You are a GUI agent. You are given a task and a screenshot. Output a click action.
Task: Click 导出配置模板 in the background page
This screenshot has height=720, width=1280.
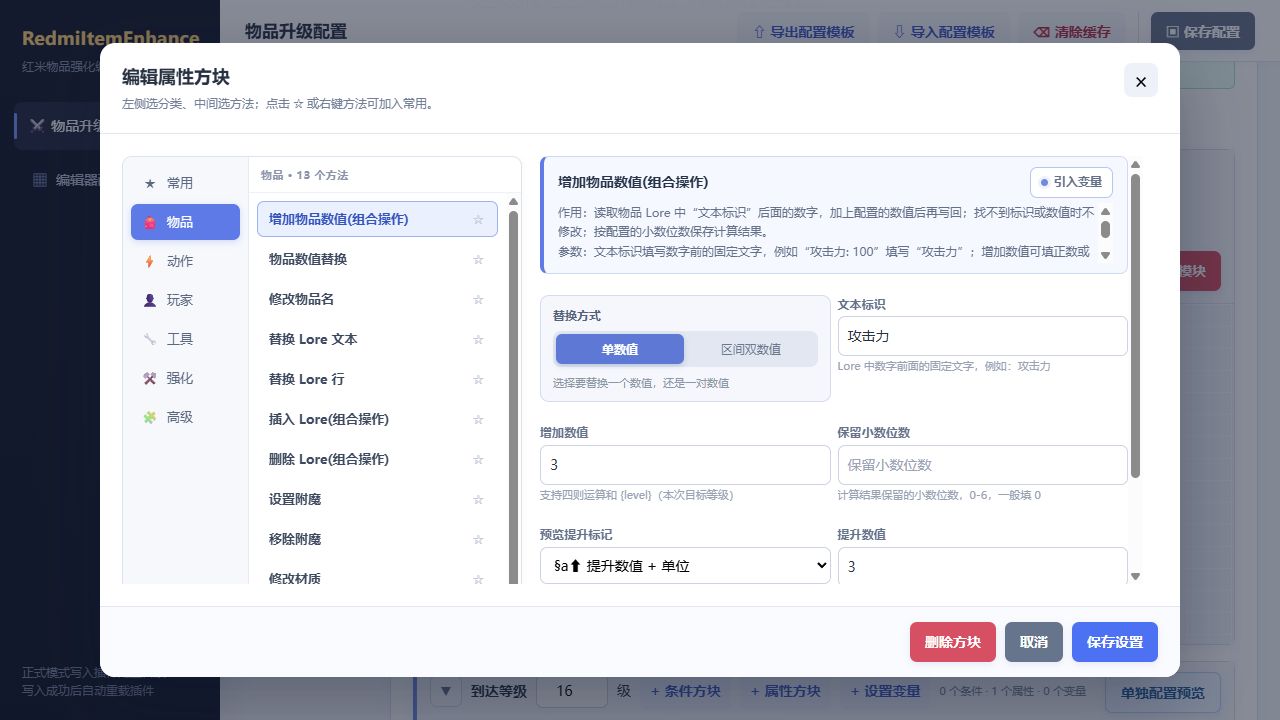click(804, 32)
